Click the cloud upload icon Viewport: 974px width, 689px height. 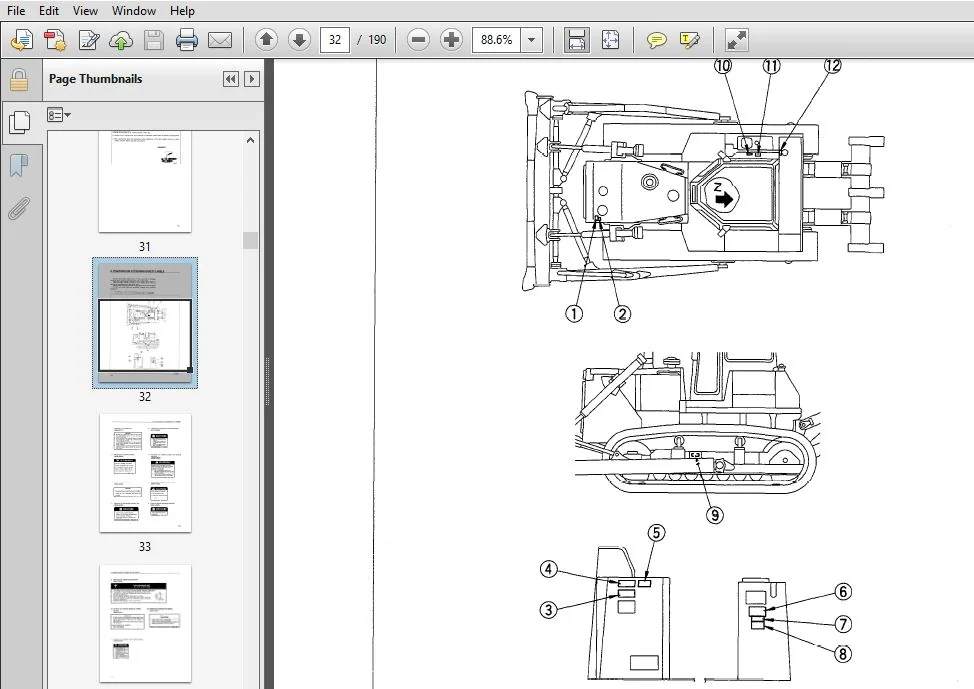coord(121,40)
